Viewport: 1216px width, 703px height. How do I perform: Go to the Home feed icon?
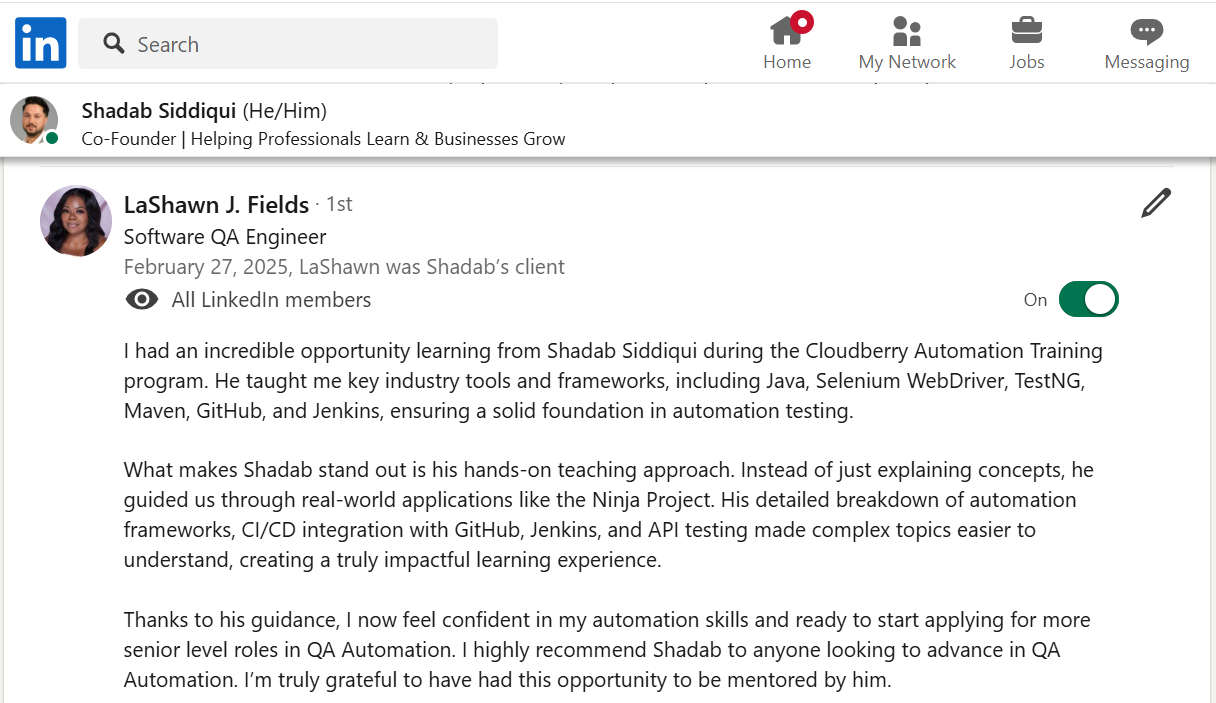tap(786, 32)
